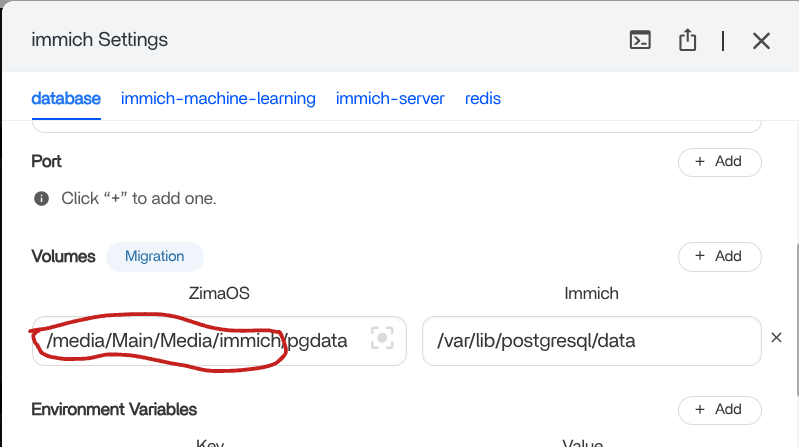Switch to the database tab
The width and height of the screenshot is (799, 447).
pos(66,98)
